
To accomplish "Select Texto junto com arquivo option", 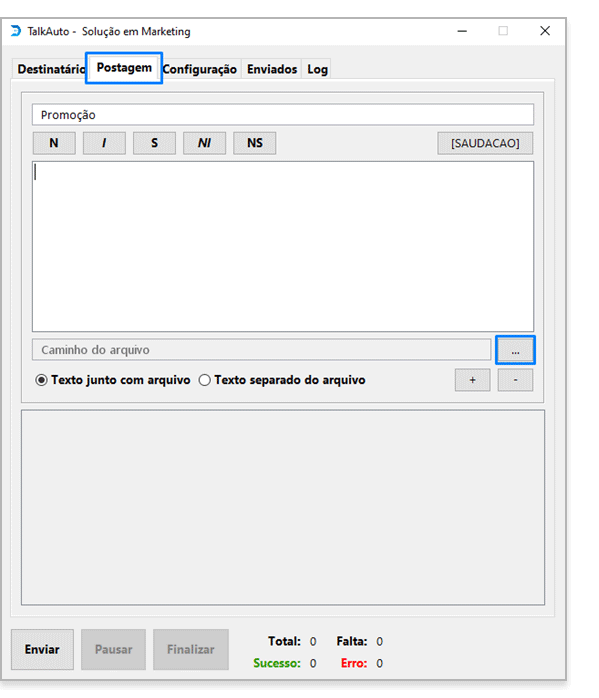I will click(113, 380).
